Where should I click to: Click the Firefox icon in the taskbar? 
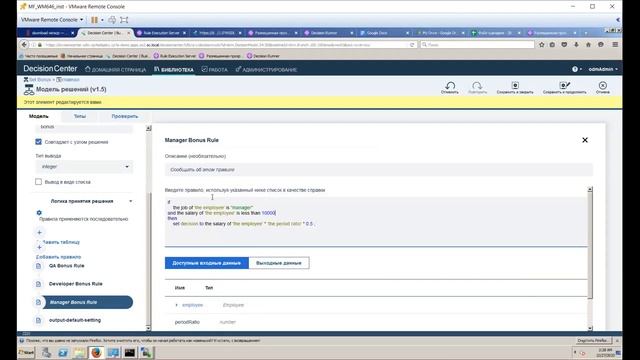coord(96,352)
